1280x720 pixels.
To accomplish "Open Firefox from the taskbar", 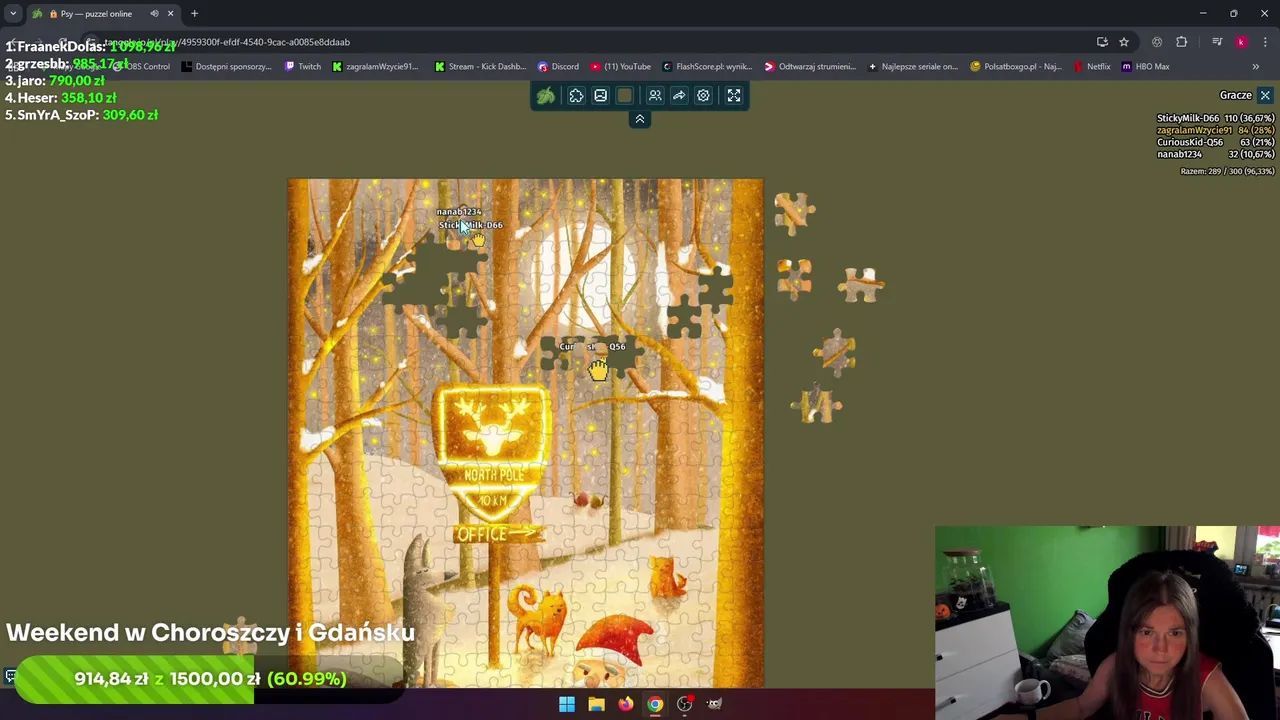I will (626, 704).
